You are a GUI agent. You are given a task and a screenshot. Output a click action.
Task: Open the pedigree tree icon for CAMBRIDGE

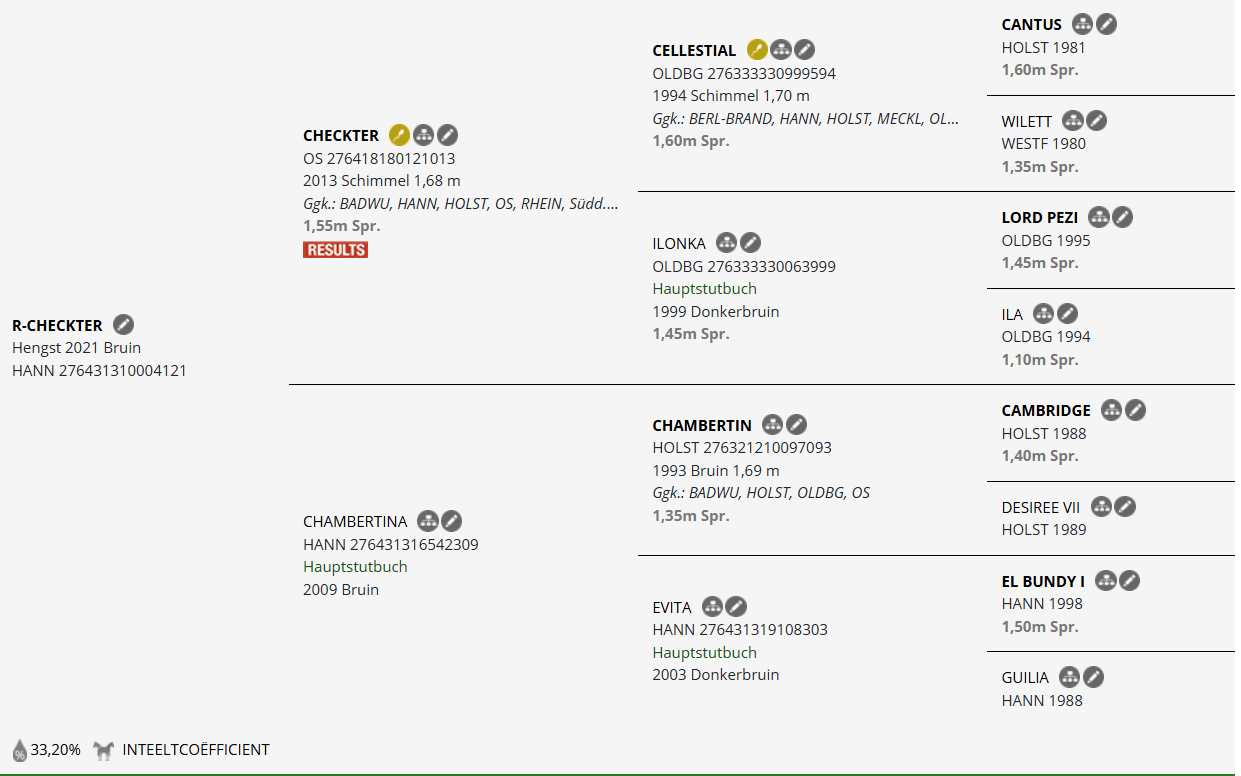tap(1111, 410)
